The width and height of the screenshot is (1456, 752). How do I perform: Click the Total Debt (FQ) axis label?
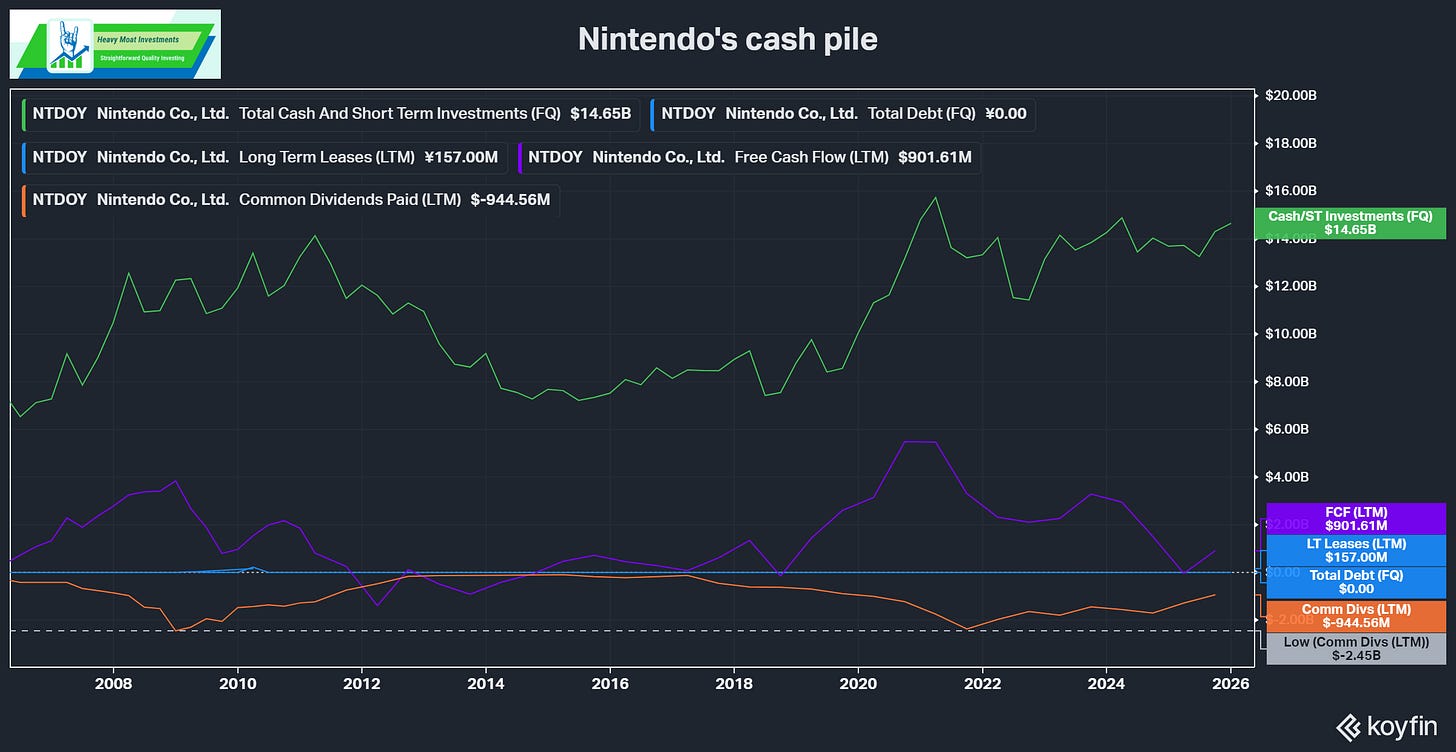pyautogui.click(x=1356, y=582)
